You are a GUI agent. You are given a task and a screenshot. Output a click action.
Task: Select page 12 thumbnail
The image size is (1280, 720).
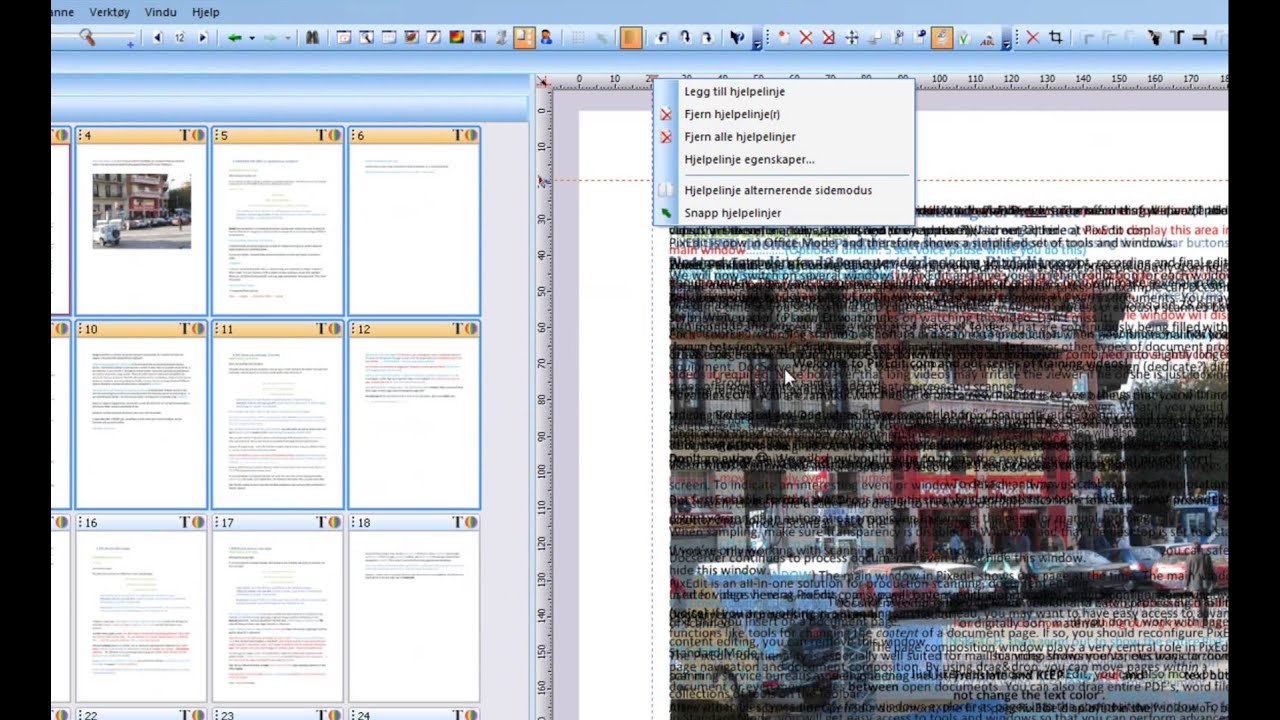414,415
